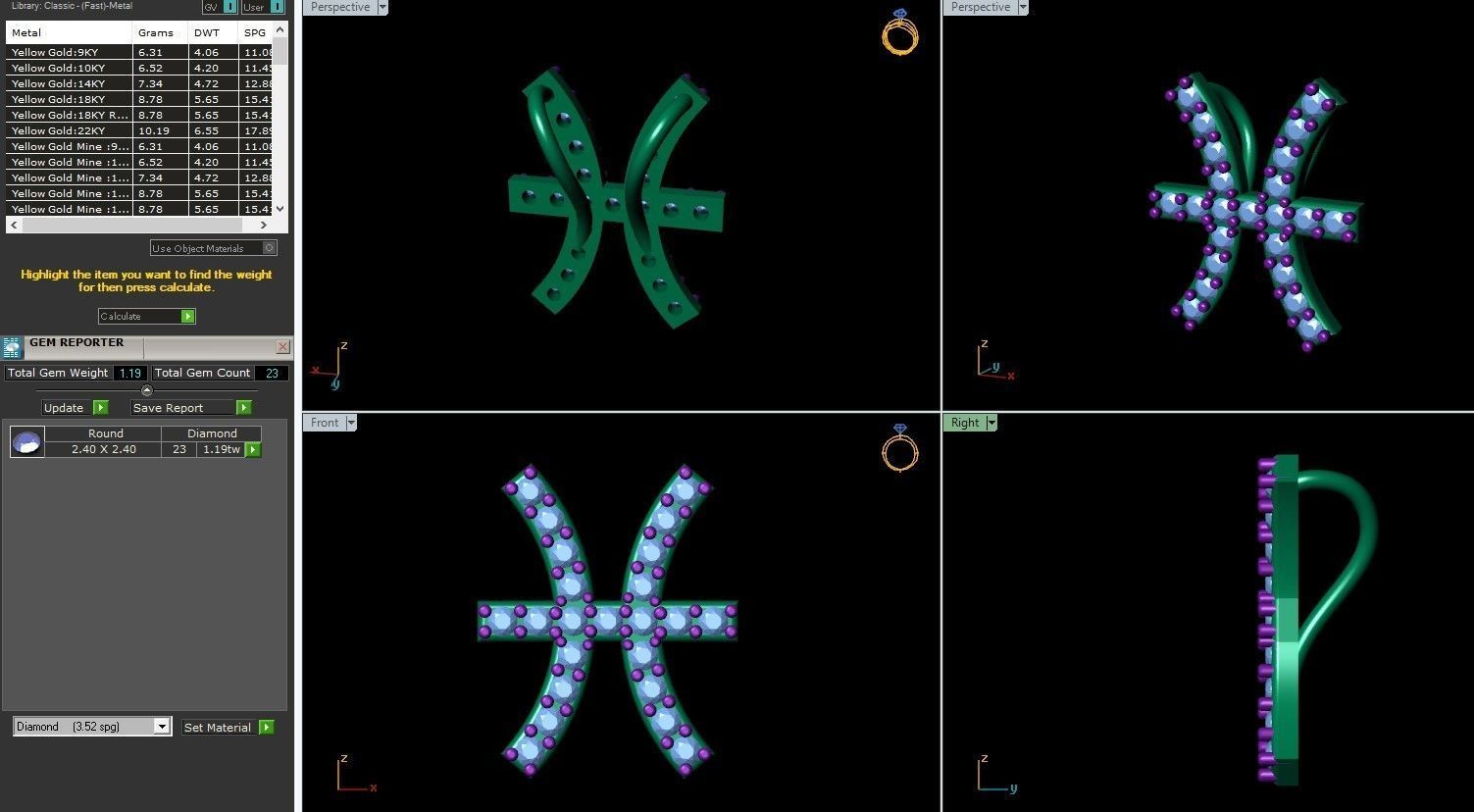Screen dimensions: 1474x812
Task: Click the 2.40 X 2.40 size cell
Action: click(104, 449)
